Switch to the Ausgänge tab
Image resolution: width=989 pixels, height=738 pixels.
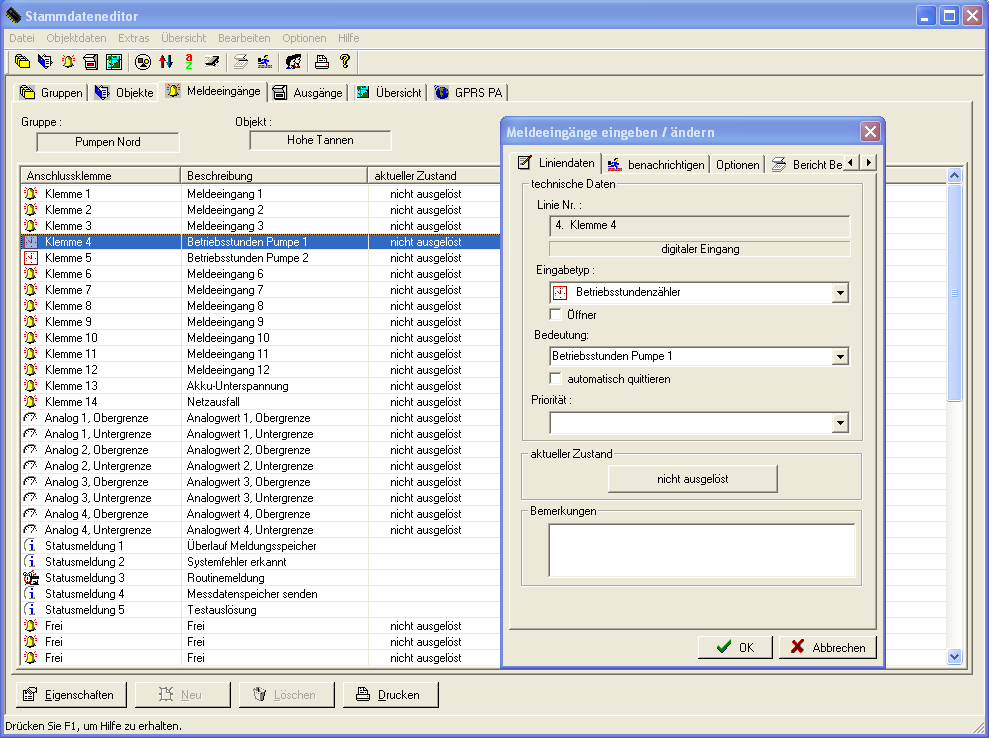(x=308, y=93)
